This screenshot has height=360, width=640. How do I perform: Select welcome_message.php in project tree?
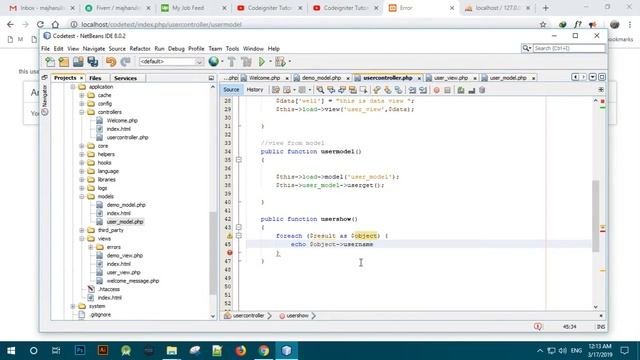(x=133, y=281)
